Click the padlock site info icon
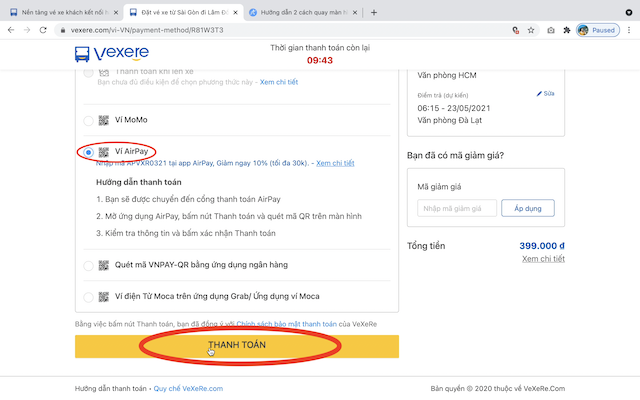The height and width of the screenshot is (400, 640). 63,30
